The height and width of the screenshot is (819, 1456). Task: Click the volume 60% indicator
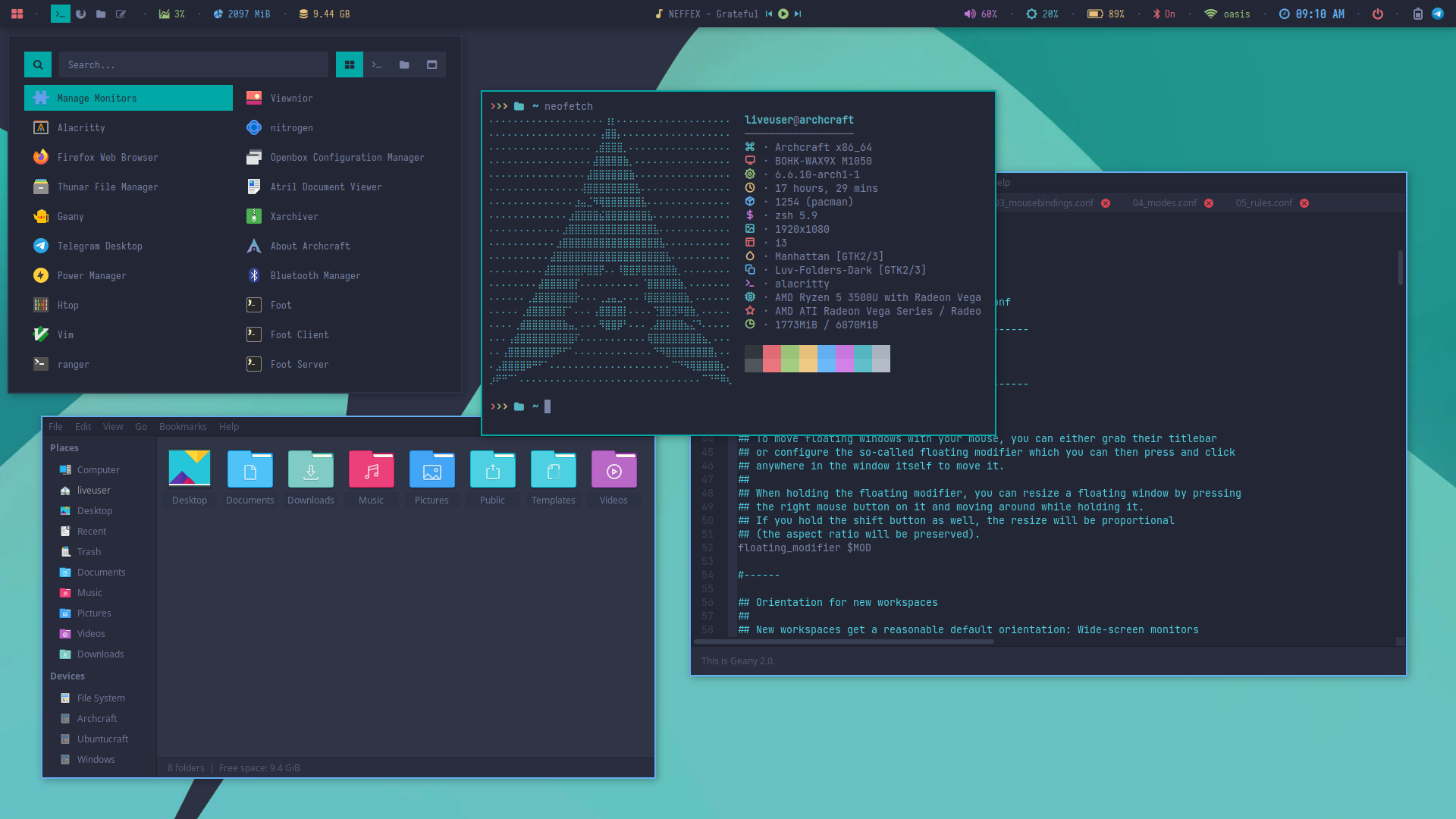[x=981, y=14]
